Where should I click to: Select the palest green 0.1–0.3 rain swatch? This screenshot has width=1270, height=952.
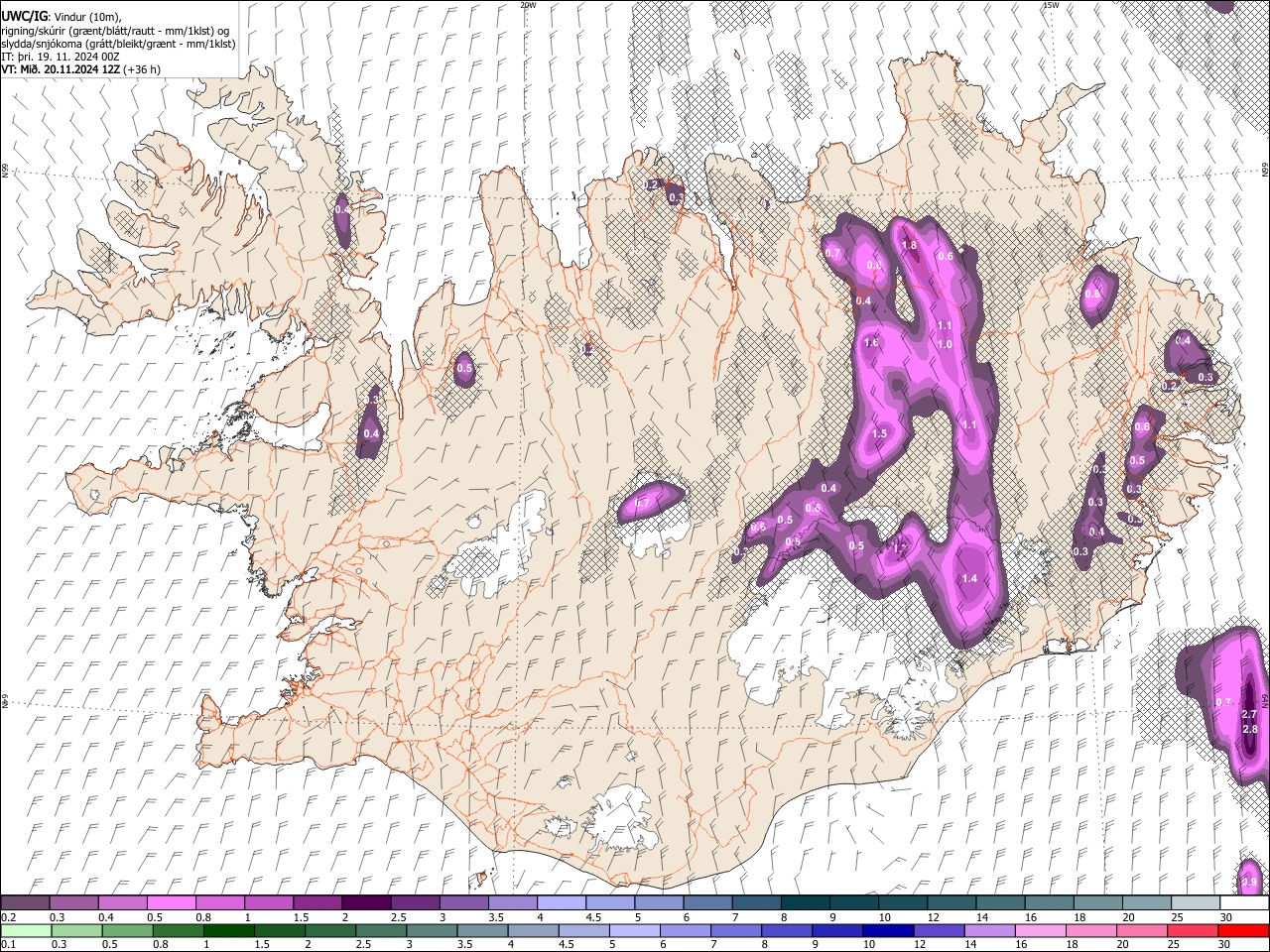tap(25, 930)
